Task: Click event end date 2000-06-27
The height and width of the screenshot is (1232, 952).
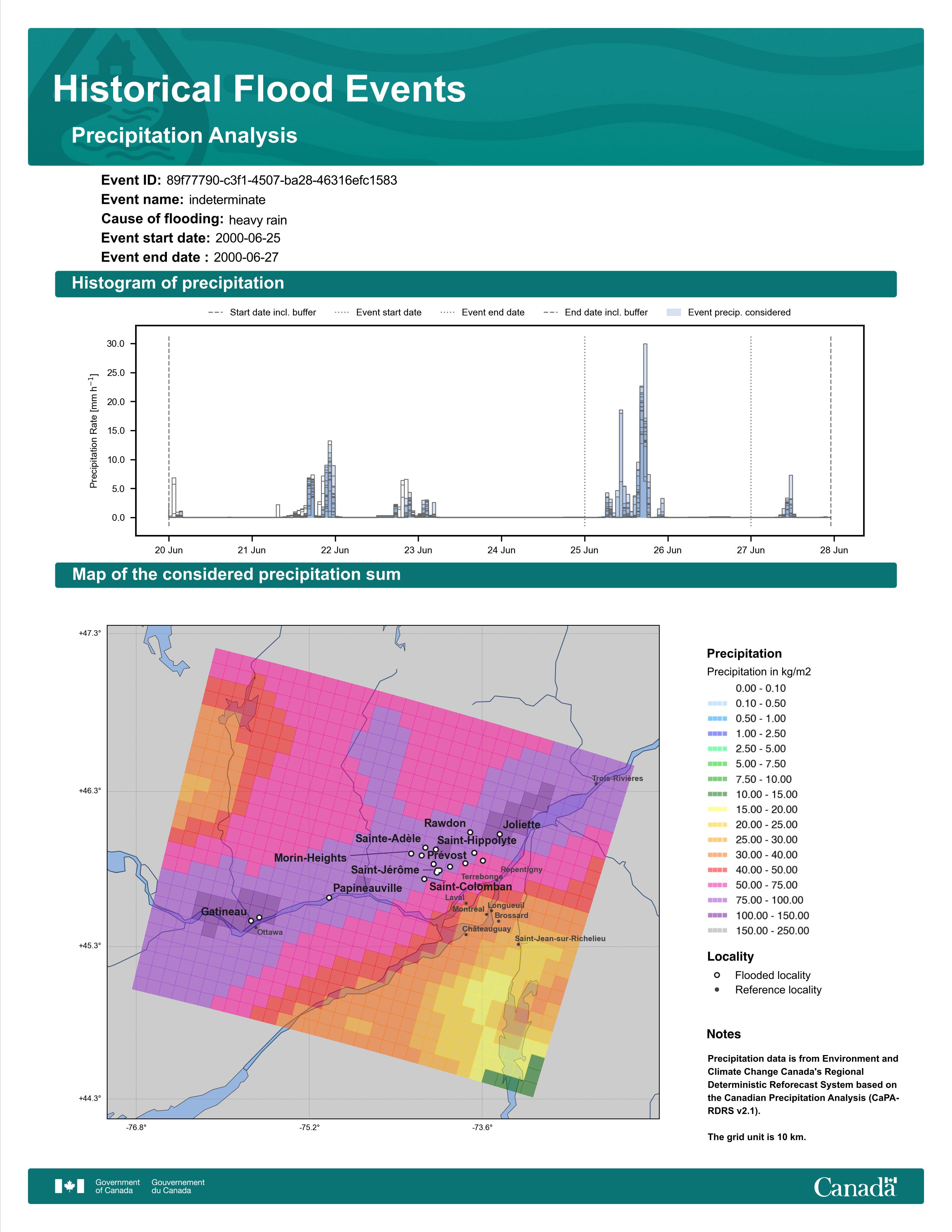Action: [x=246, y=257]
